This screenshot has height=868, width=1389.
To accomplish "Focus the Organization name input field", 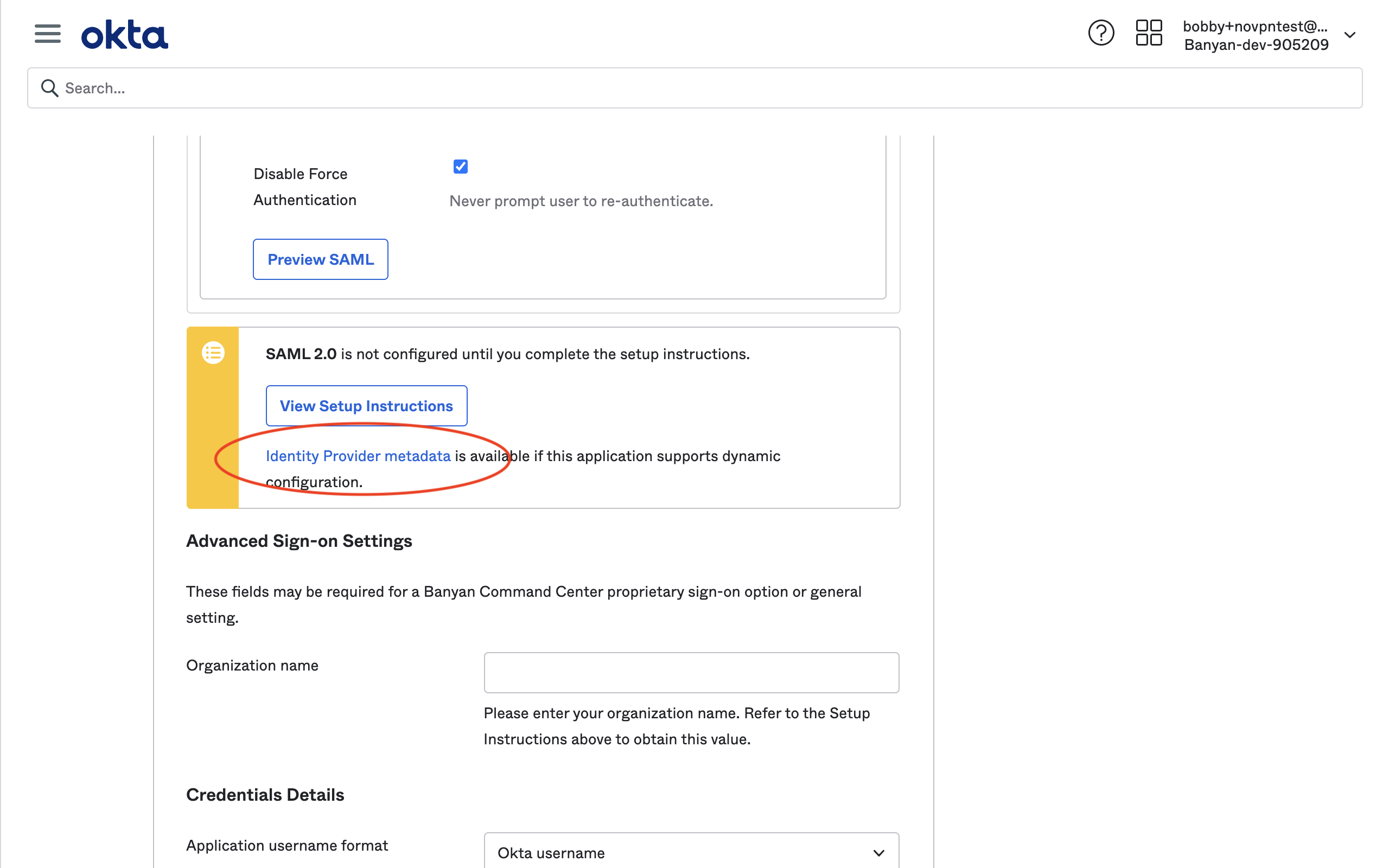I will [691, 672].
